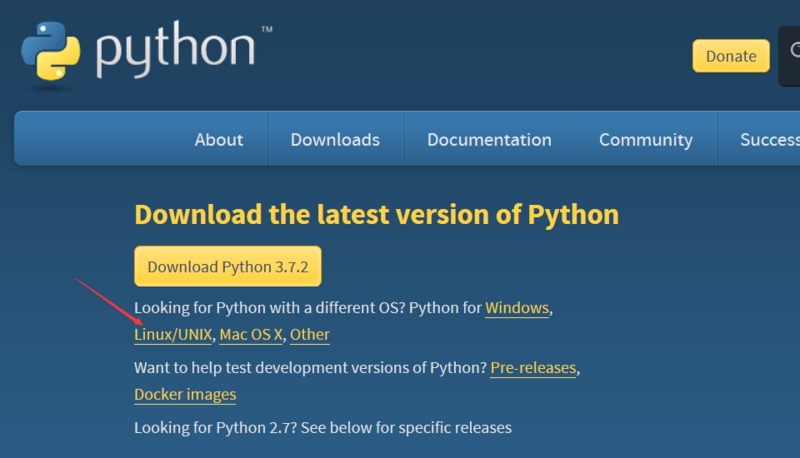This screenshot has height=458, width=800.
Task: Select the Success Stories nav item
Action: [769, 140]
